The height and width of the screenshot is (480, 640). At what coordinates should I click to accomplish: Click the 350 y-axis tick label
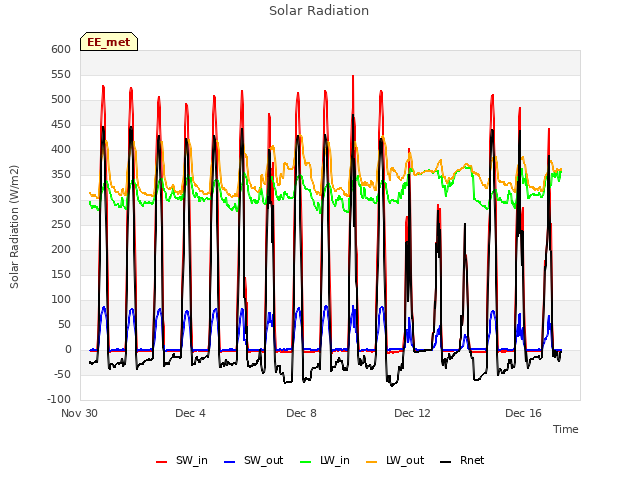[x=61, y=175]
